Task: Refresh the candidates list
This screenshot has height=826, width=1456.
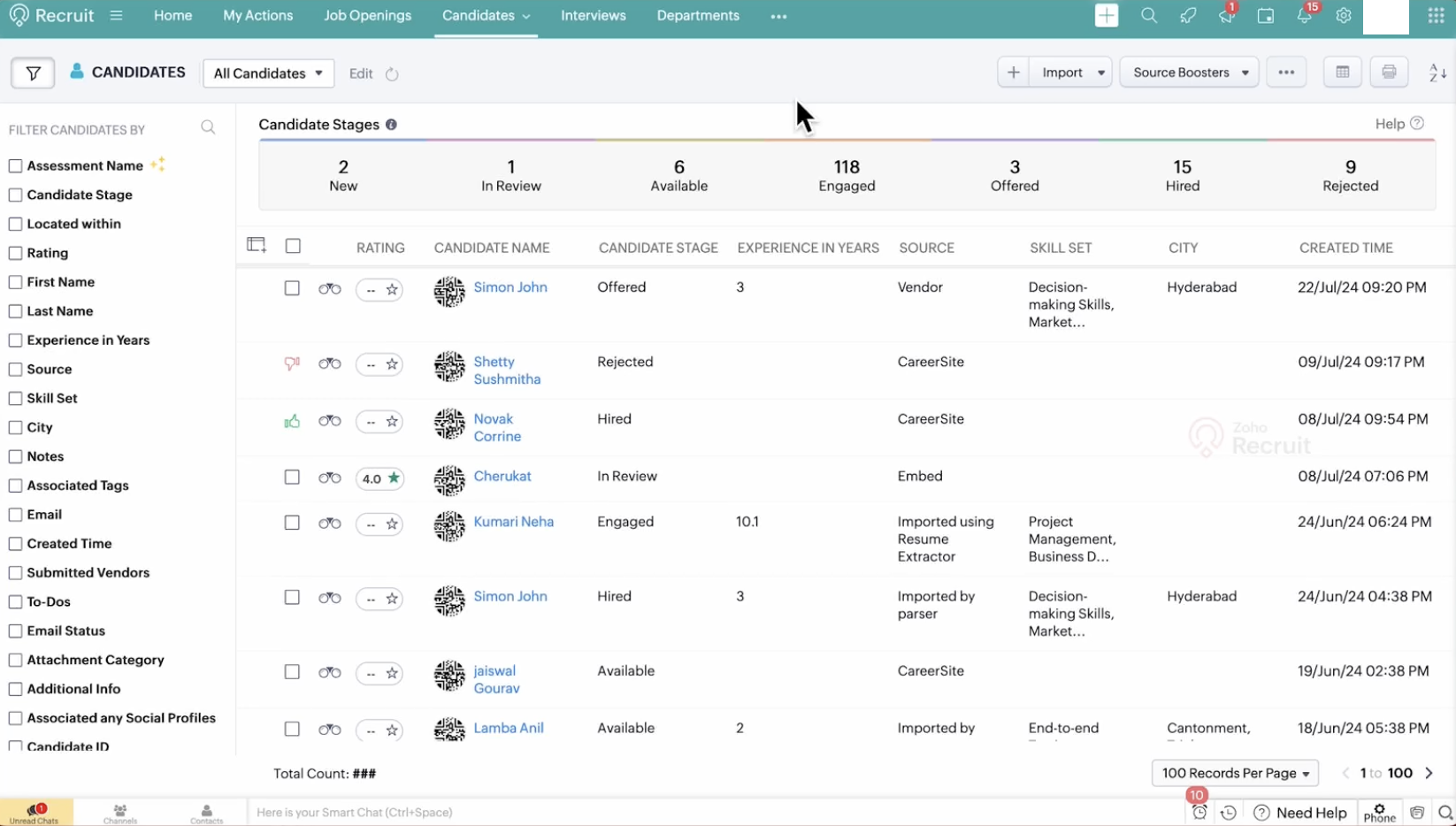Action: [392, 74]
